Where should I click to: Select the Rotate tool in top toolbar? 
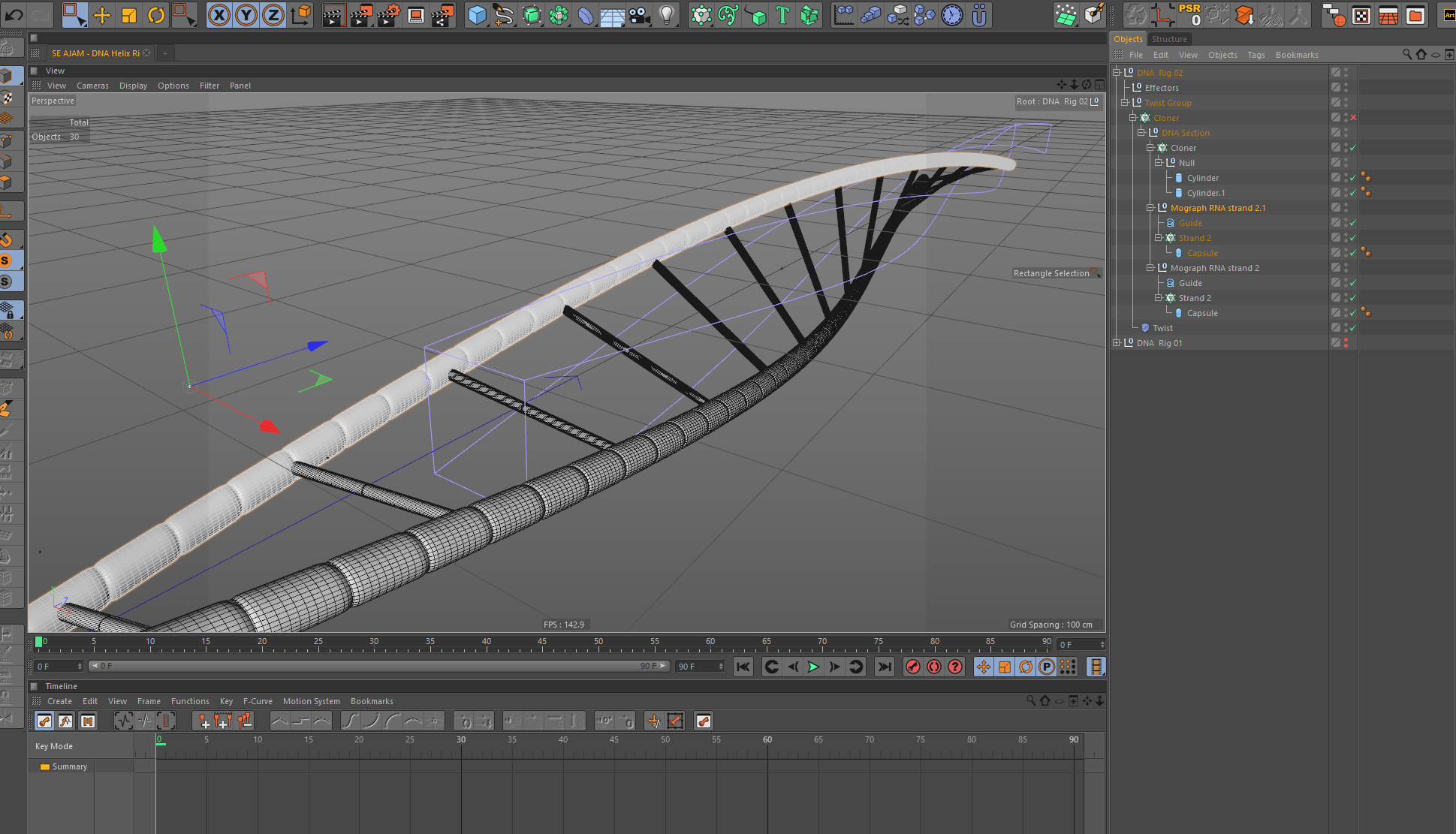pos(156,15)
